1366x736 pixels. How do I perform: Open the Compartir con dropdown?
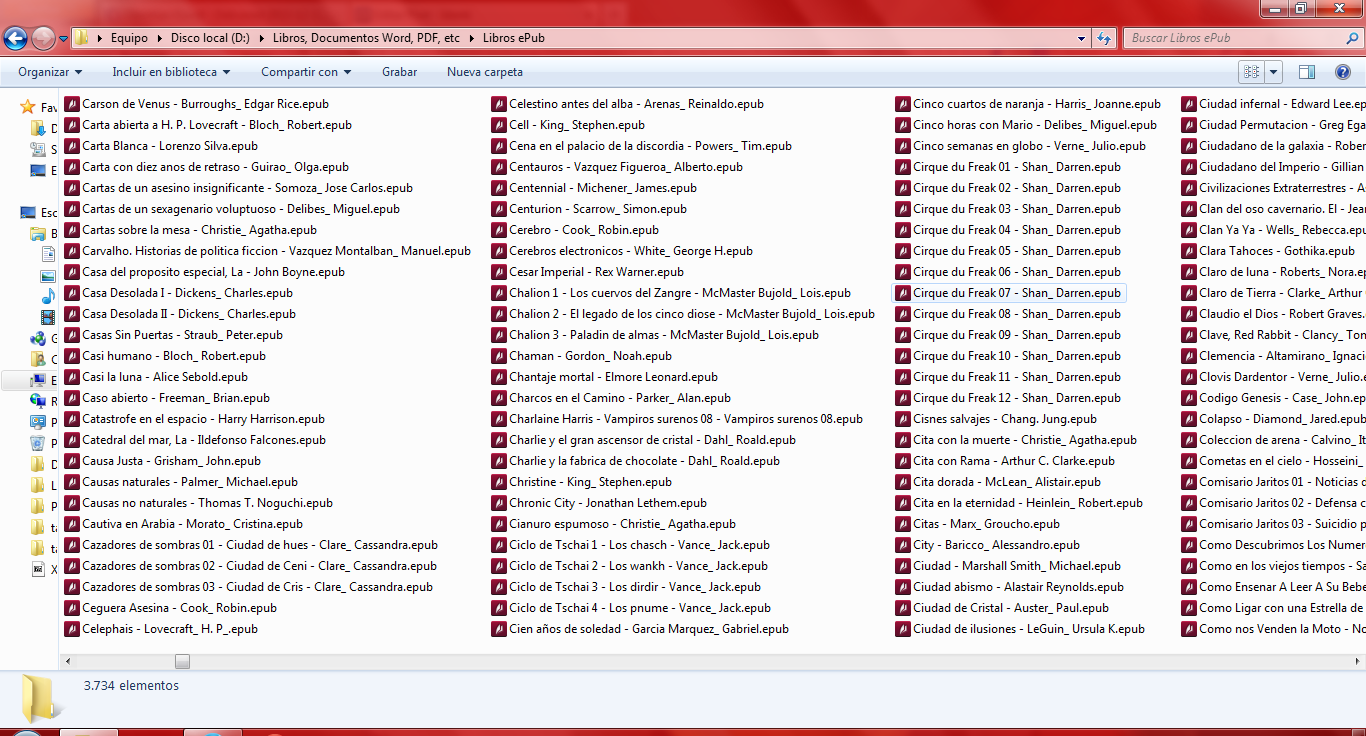click(x=306, y=72)
